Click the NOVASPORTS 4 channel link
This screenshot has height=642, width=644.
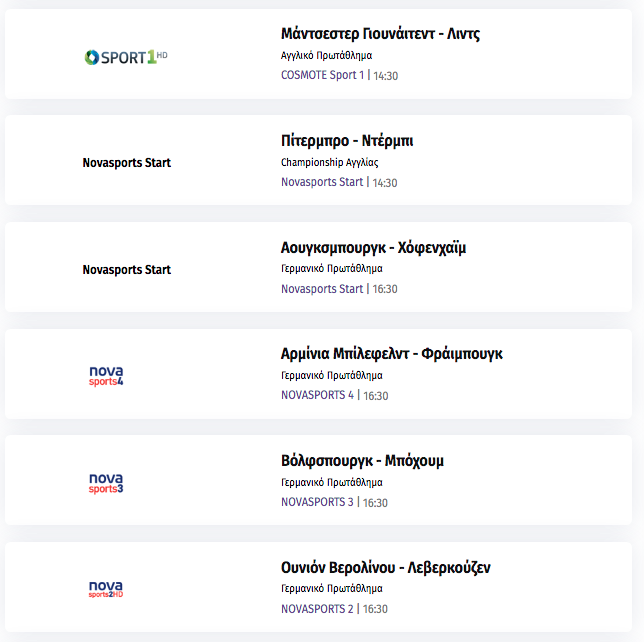click(317, 395)
